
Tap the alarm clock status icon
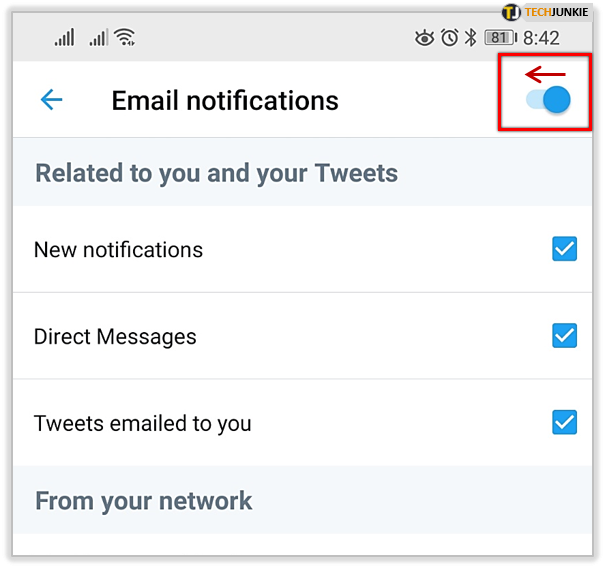coord(450,37)
